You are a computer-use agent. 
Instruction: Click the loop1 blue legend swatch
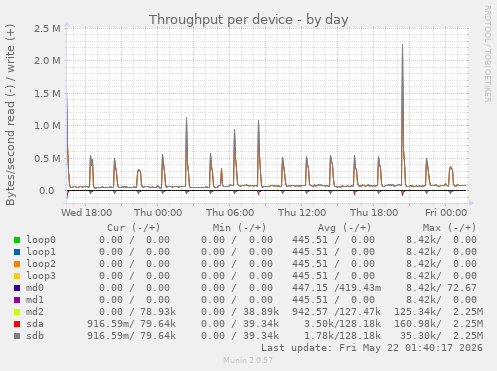tap(17, 252)
